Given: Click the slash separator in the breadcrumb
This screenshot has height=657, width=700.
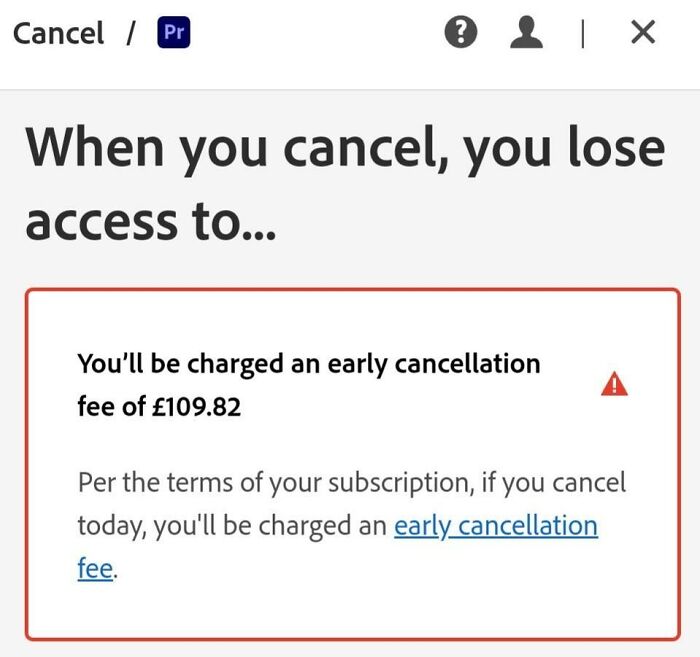Looking at the screenshot, I should tap(131, 33).
